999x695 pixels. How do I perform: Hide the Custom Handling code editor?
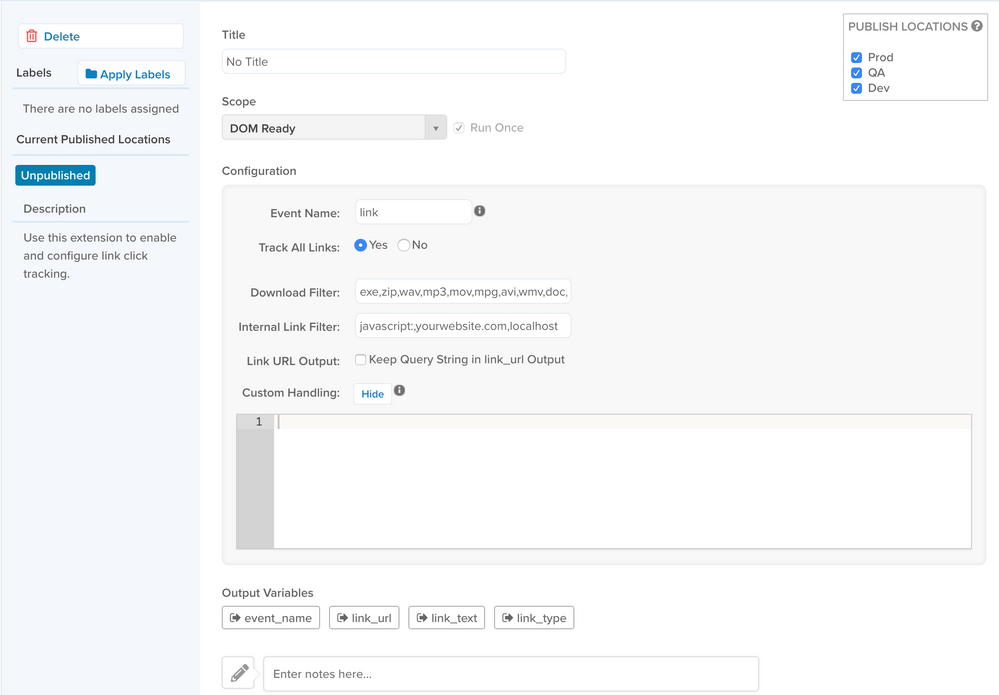[x=372, y=394]
